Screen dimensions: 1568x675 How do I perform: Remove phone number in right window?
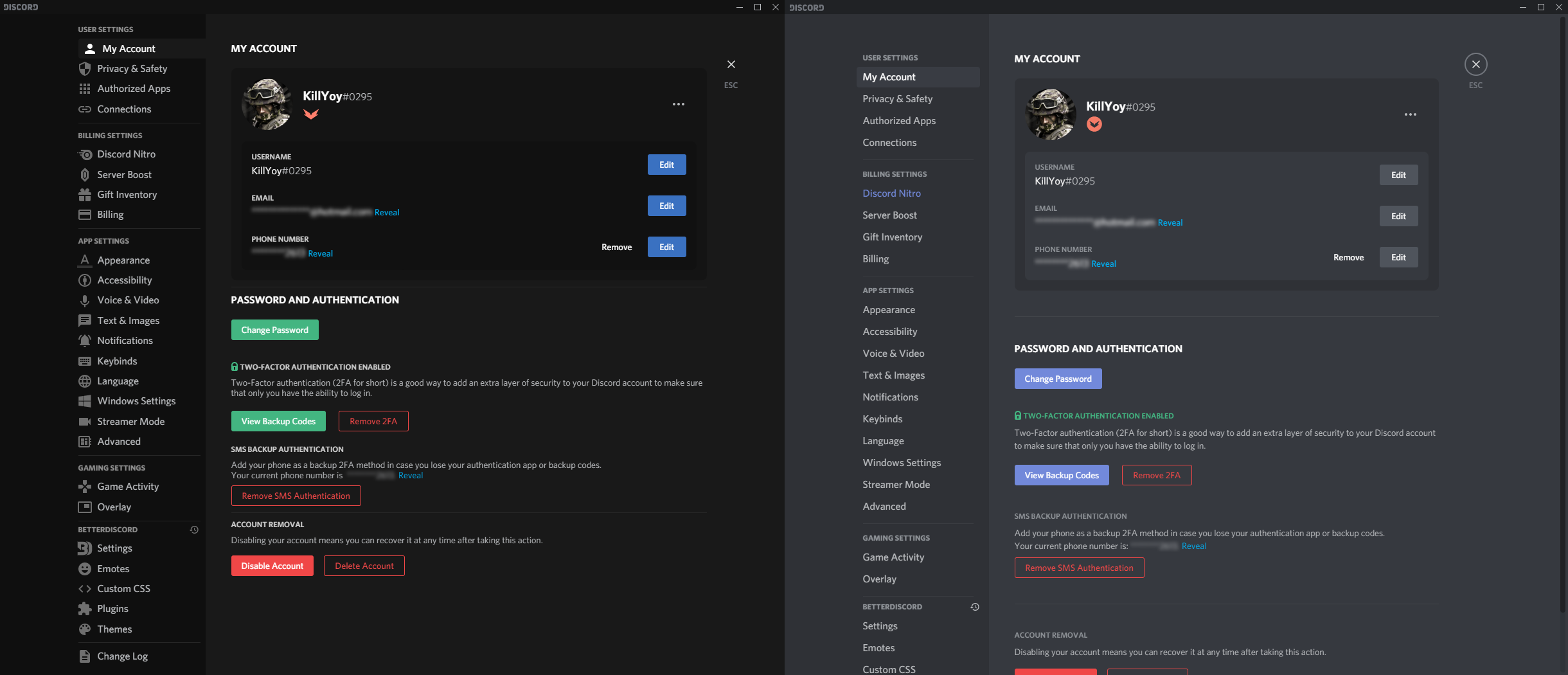(x=1348, y=257)
